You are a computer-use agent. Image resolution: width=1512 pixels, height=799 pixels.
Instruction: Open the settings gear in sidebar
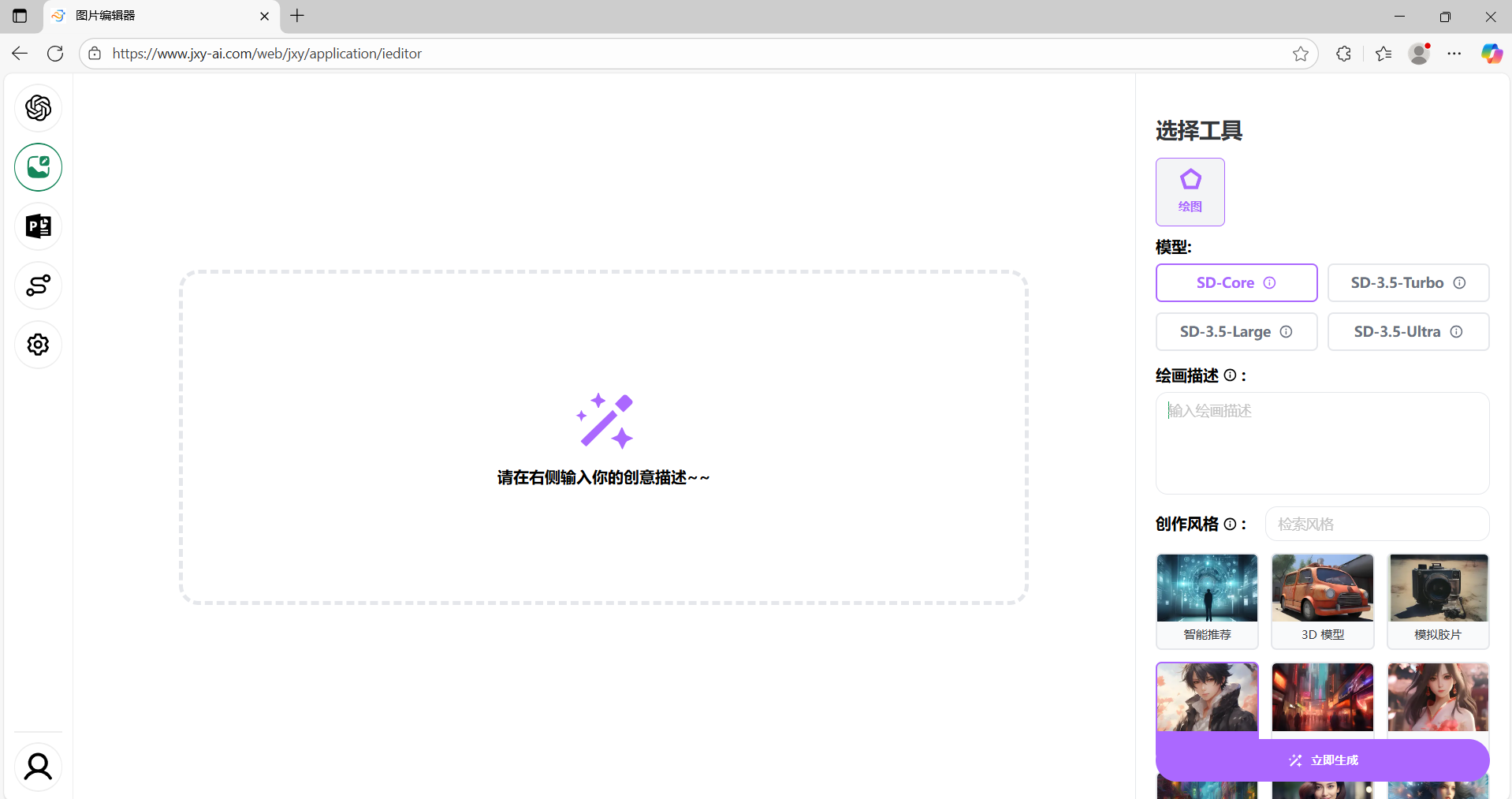(x=38, y=345)
